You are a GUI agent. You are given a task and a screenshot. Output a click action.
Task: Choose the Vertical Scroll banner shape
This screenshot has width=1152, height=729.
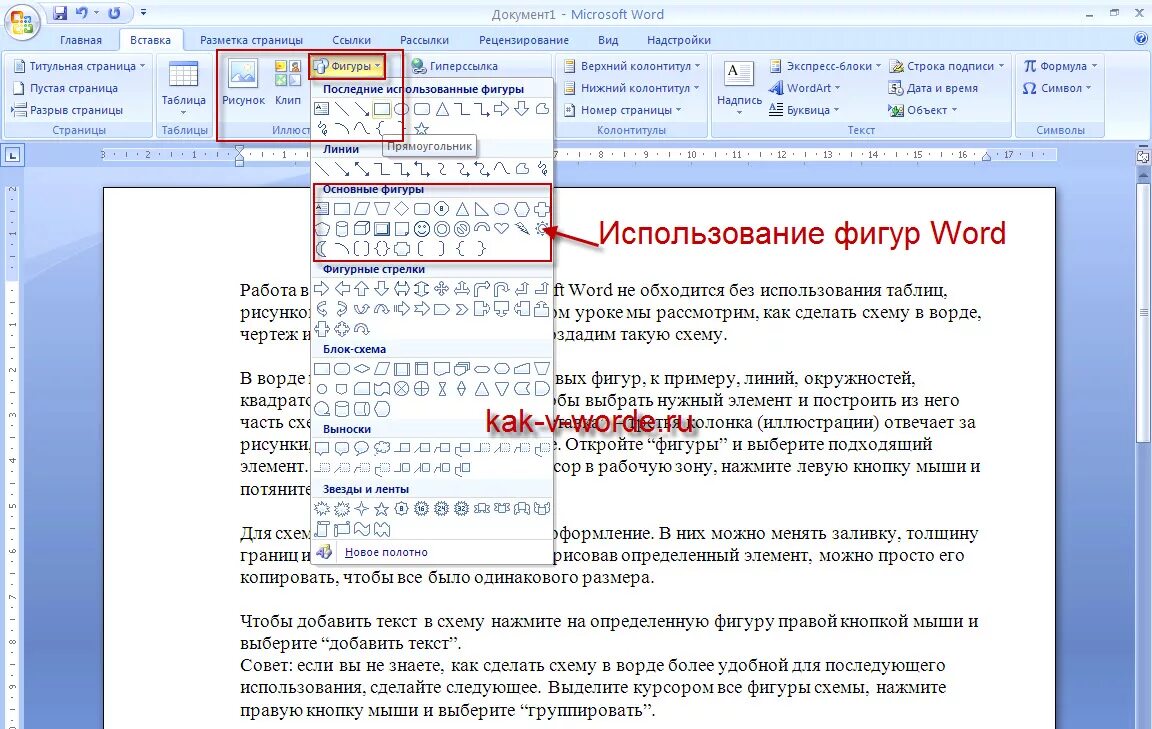322,528
